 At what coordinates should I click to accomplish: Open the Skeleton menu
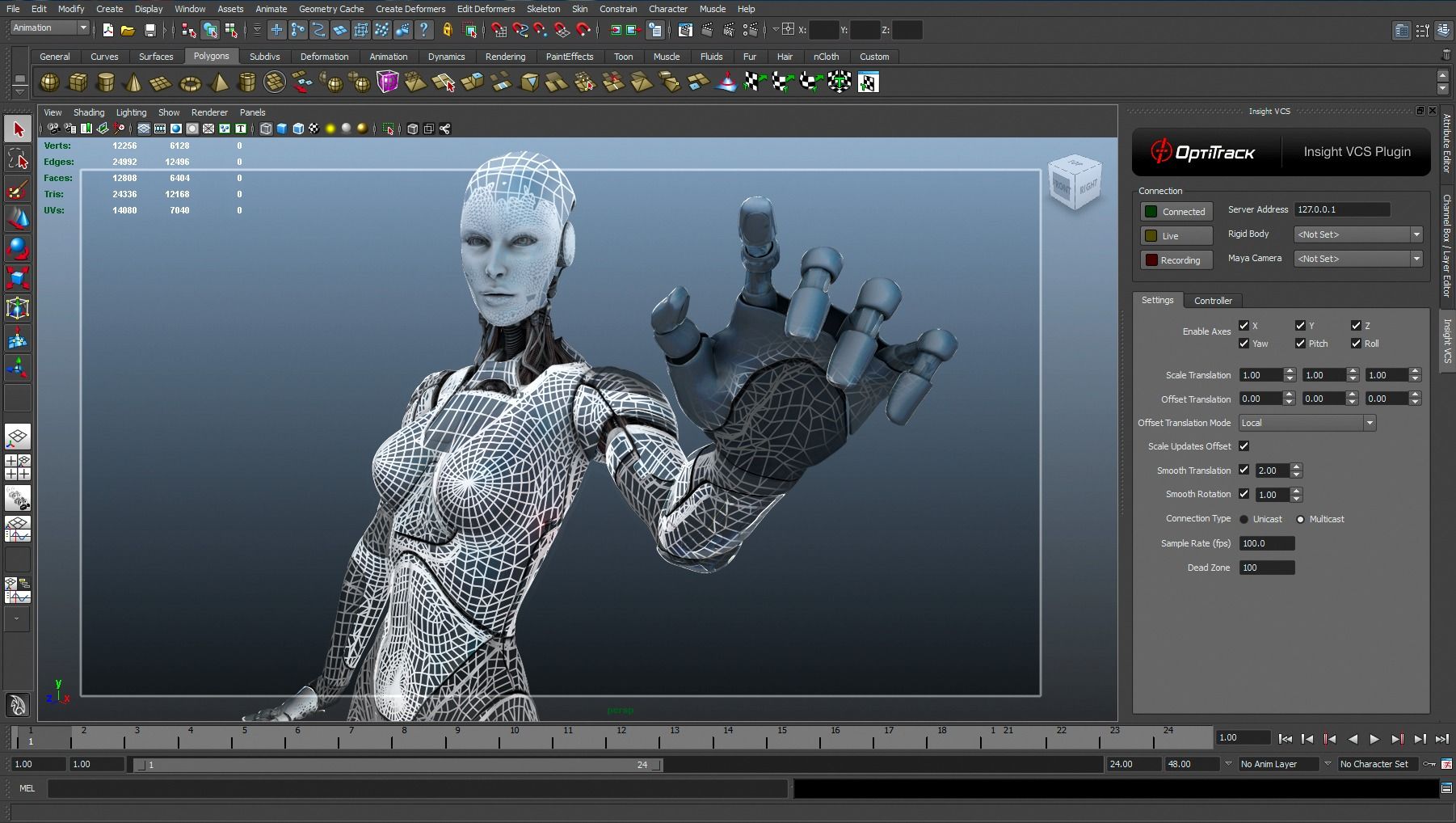(543, 9)
